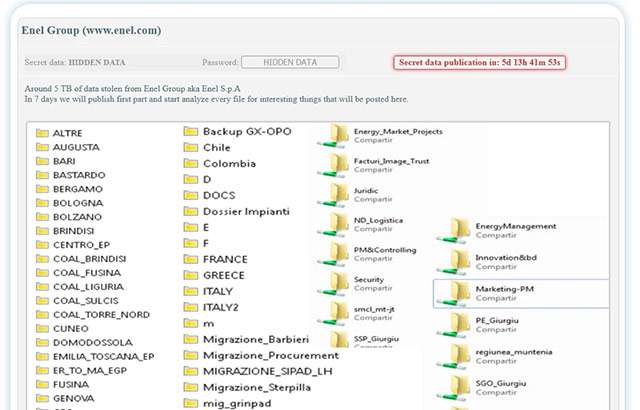Click the Colombia folder icon
Screen dimensions: 640x410
click(x=191, y=164)
